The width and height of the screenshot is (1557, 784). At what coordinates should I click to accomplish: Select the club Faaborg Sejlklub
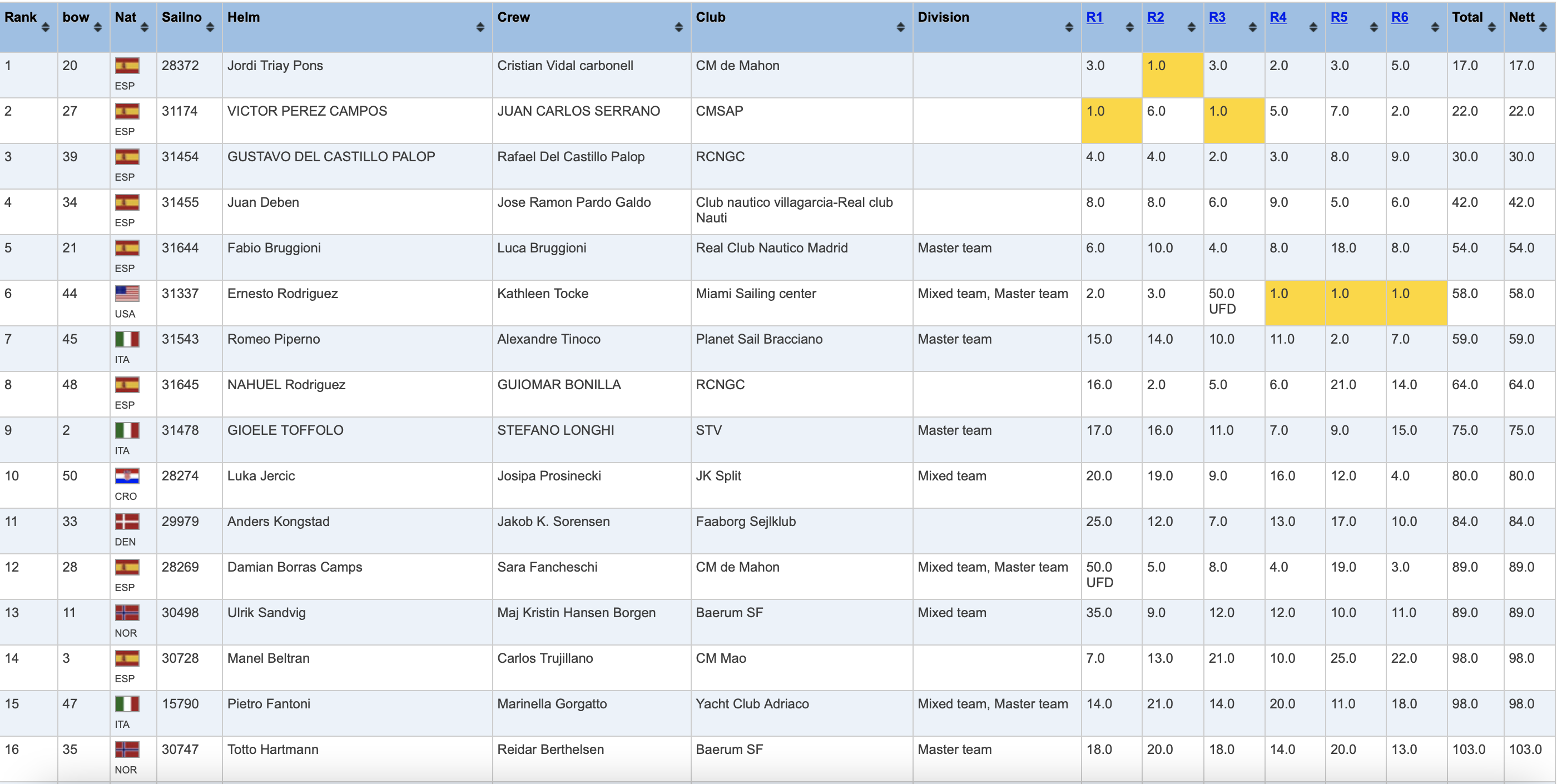(746, 522)
